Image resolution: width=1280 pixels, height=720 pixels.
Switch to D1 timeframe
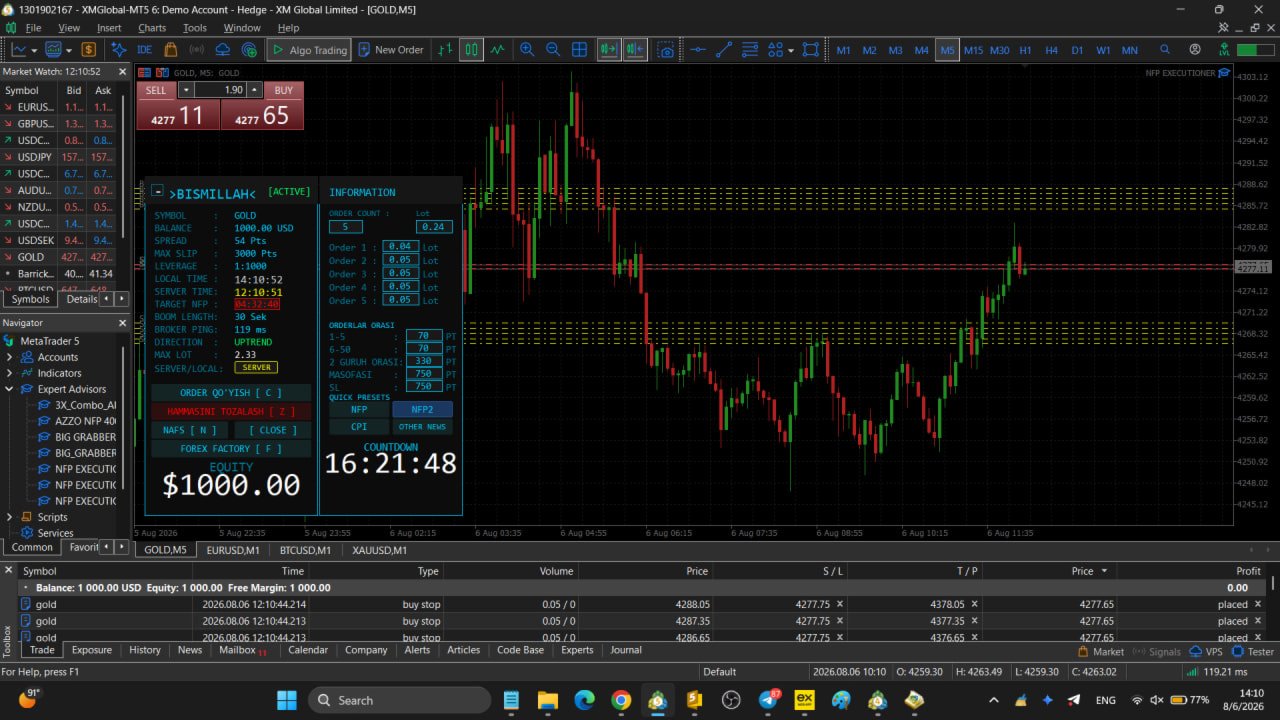coord(1077,49)
